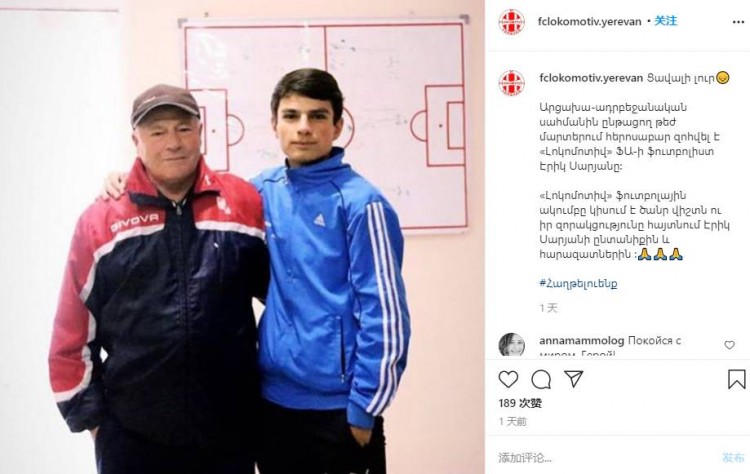Like the post with the heart icon

point(508,379)
